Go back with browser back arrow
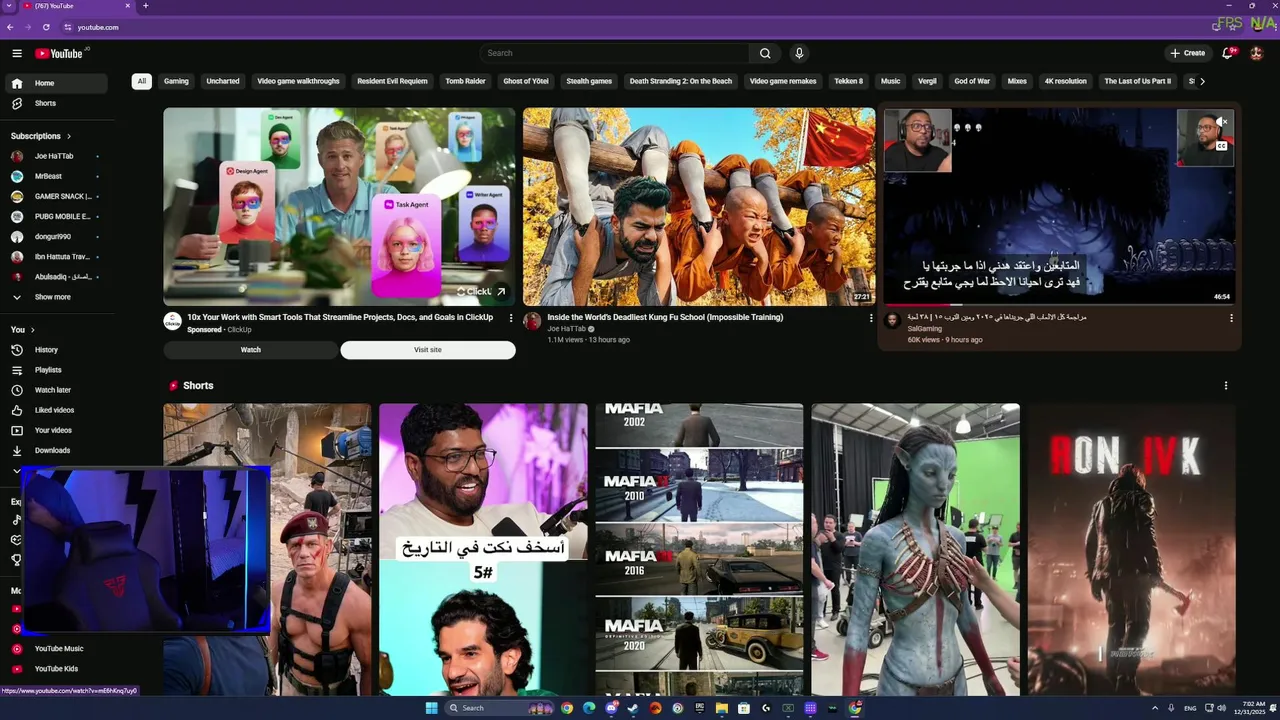Image resolution: width=1280 pixels, height=720 pixels. coord(10,27)
